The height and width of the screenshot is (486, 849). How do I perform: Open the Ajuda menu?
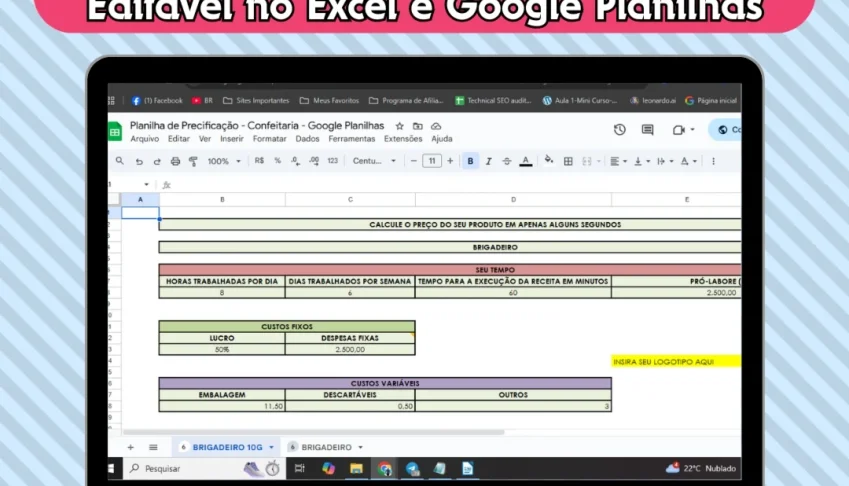tap(442, 139)
